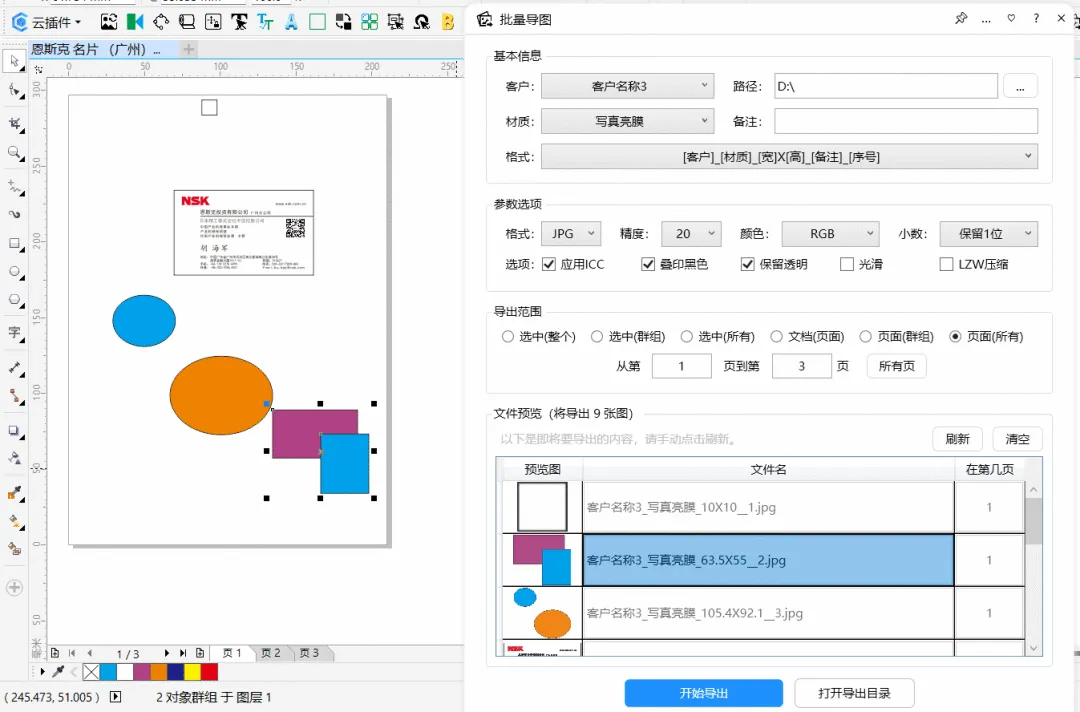
Task: Pin the 批量导图 panel
Action: [x=961, y=19]
